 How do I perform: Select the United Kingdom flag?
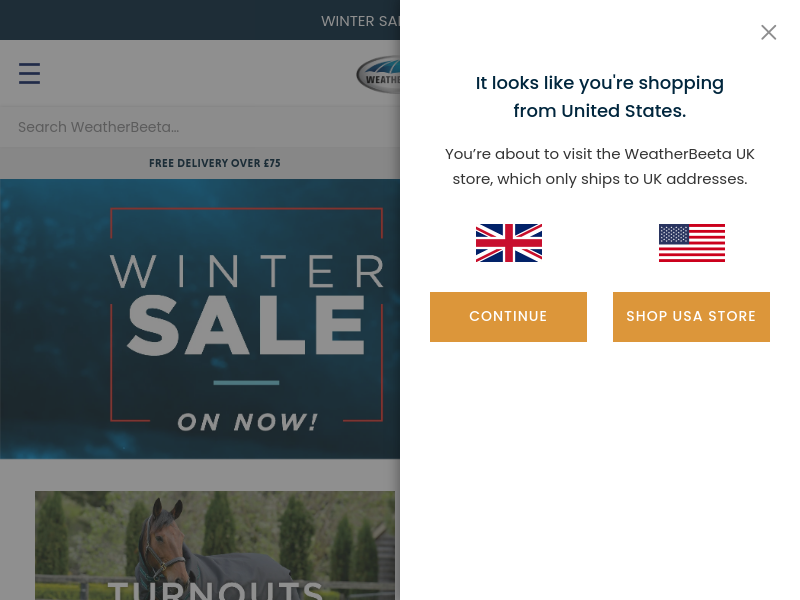click(509, 243)
